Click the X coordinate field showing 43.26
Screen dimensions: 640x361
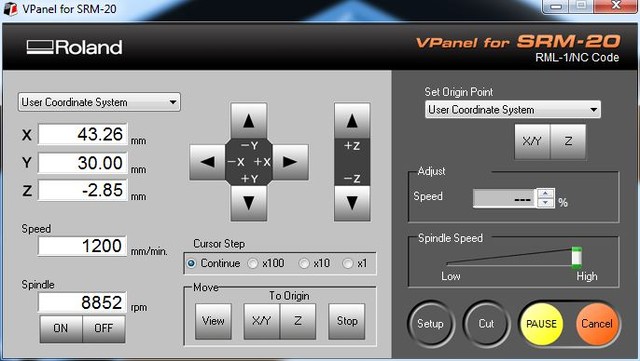83,134
